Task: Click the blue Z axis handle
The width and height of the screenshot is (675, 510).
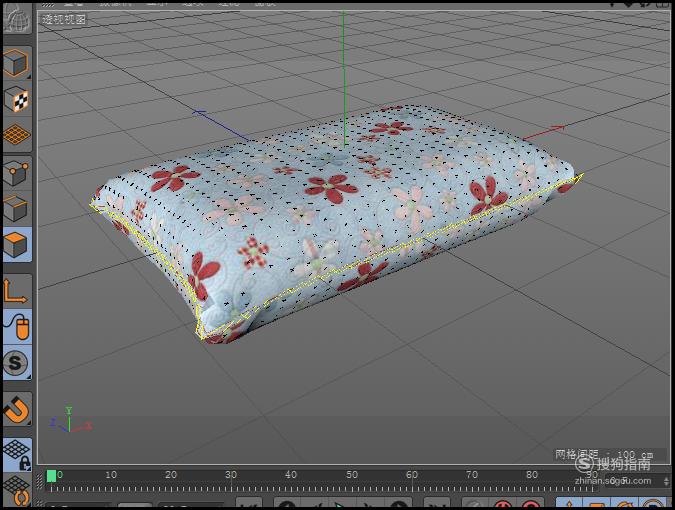Action: click(x=199, y=112)
